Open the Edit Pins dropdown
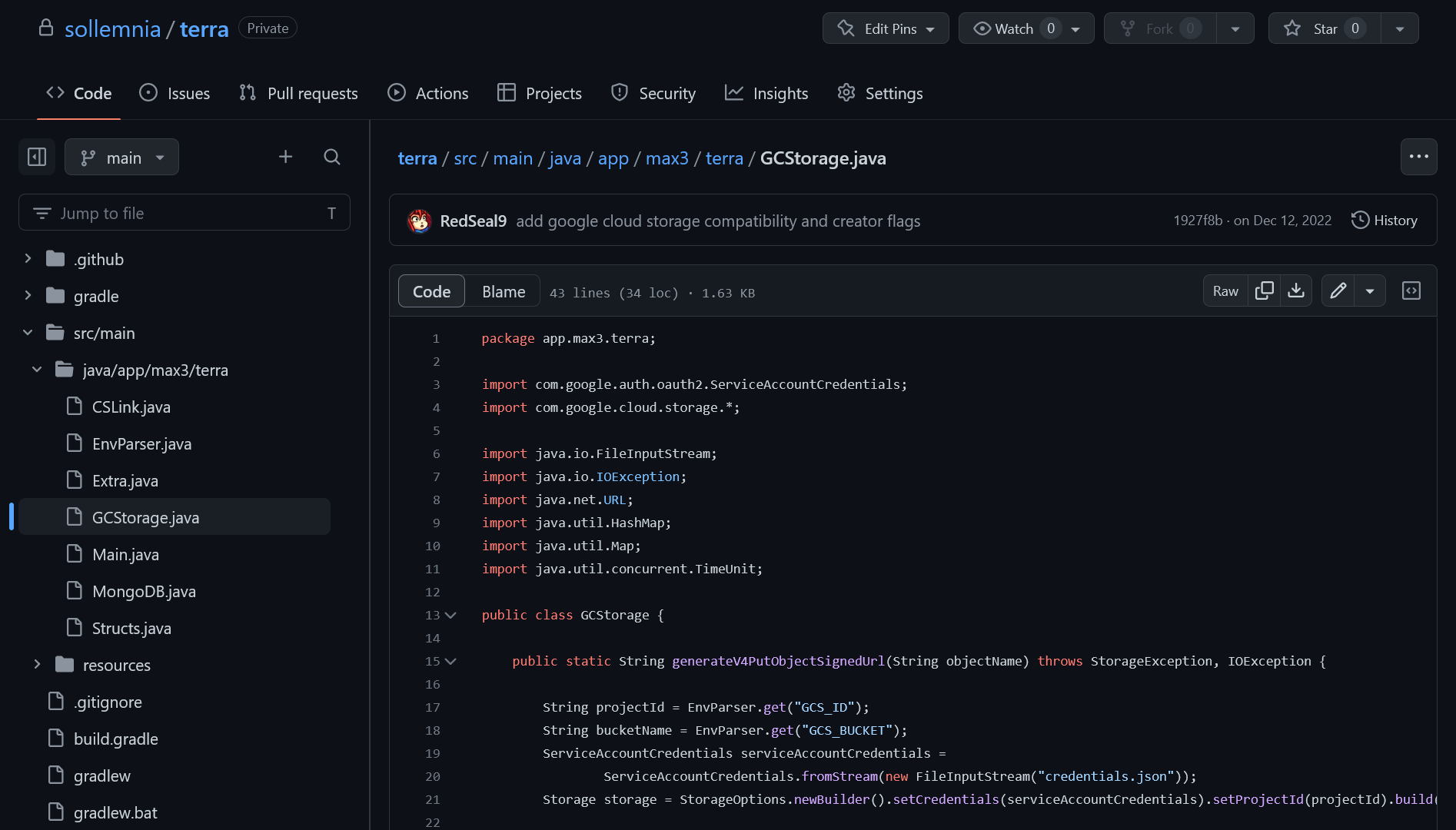Viewport: 1456px width, 830px height. (x=885, y=28)
